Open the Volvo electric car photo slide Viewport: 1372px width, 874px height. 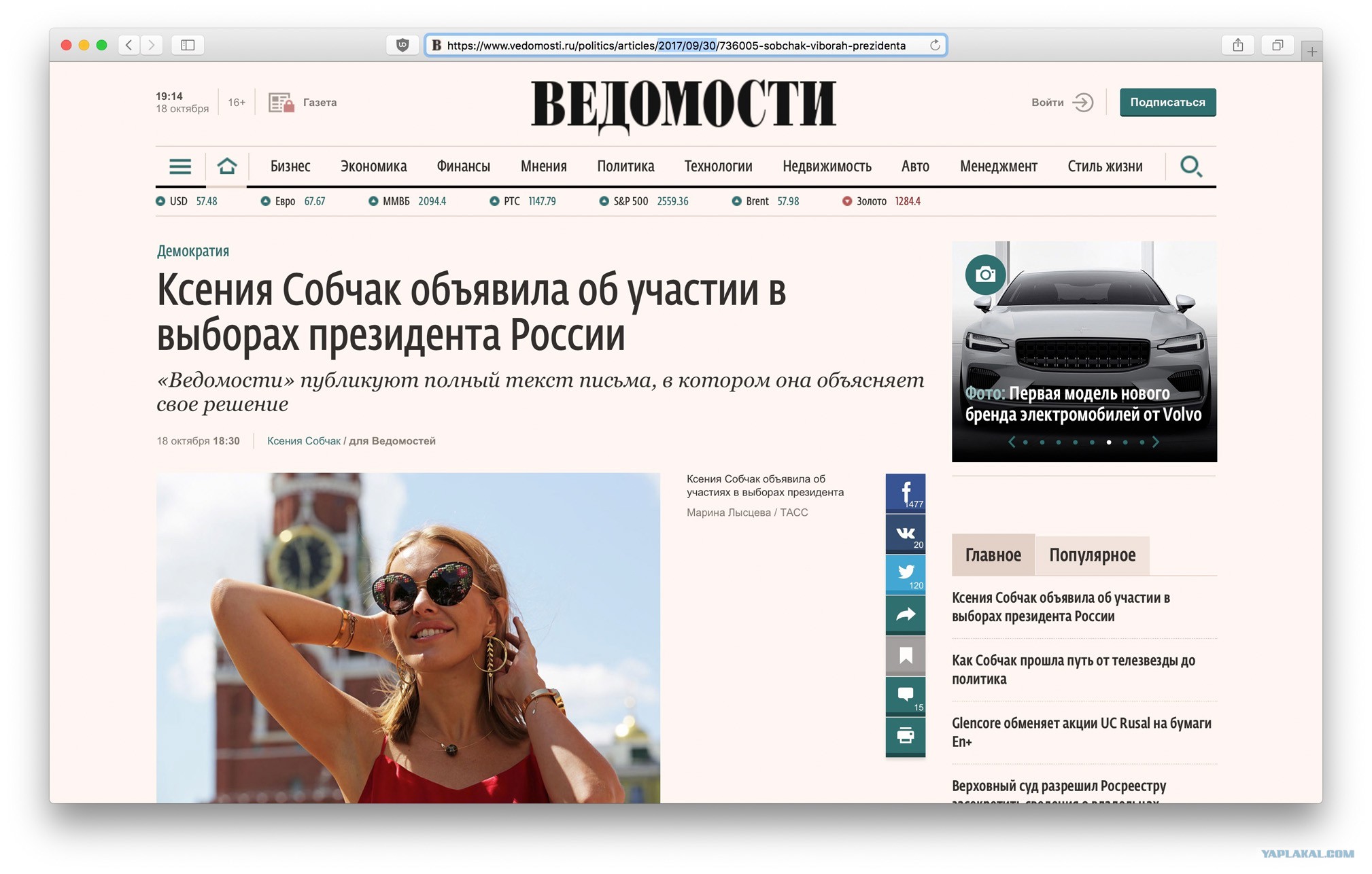pos(1084,351)
